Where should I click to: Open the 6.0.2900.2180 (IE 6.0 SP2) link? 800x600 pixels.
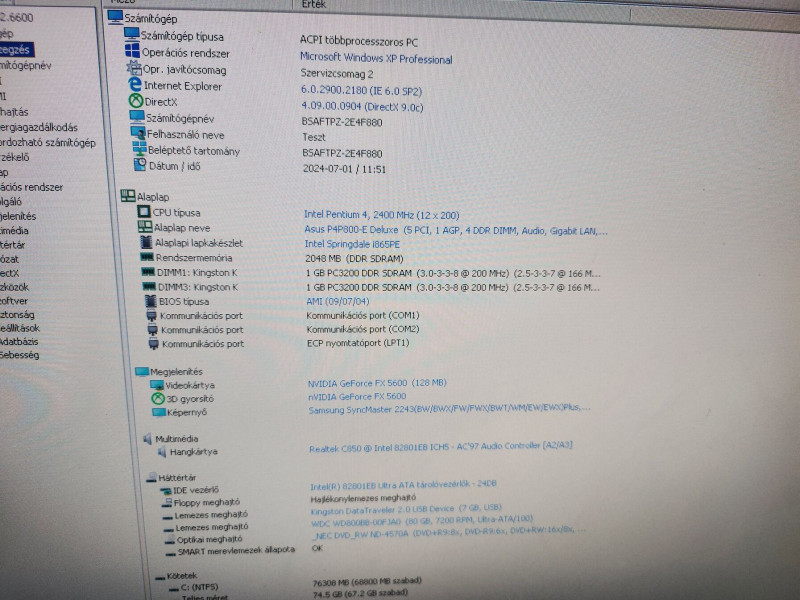[361, 91]
